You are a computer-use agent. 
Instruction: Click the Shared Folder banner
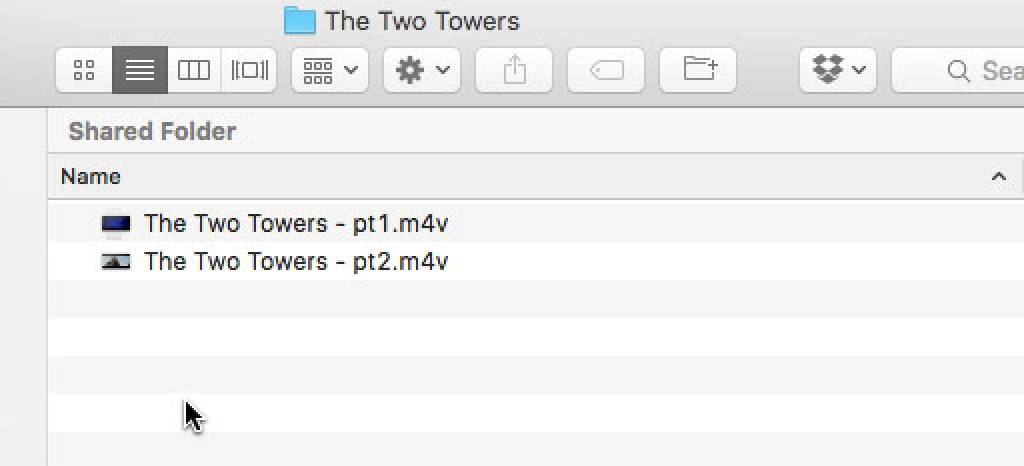tap(152, 131)
